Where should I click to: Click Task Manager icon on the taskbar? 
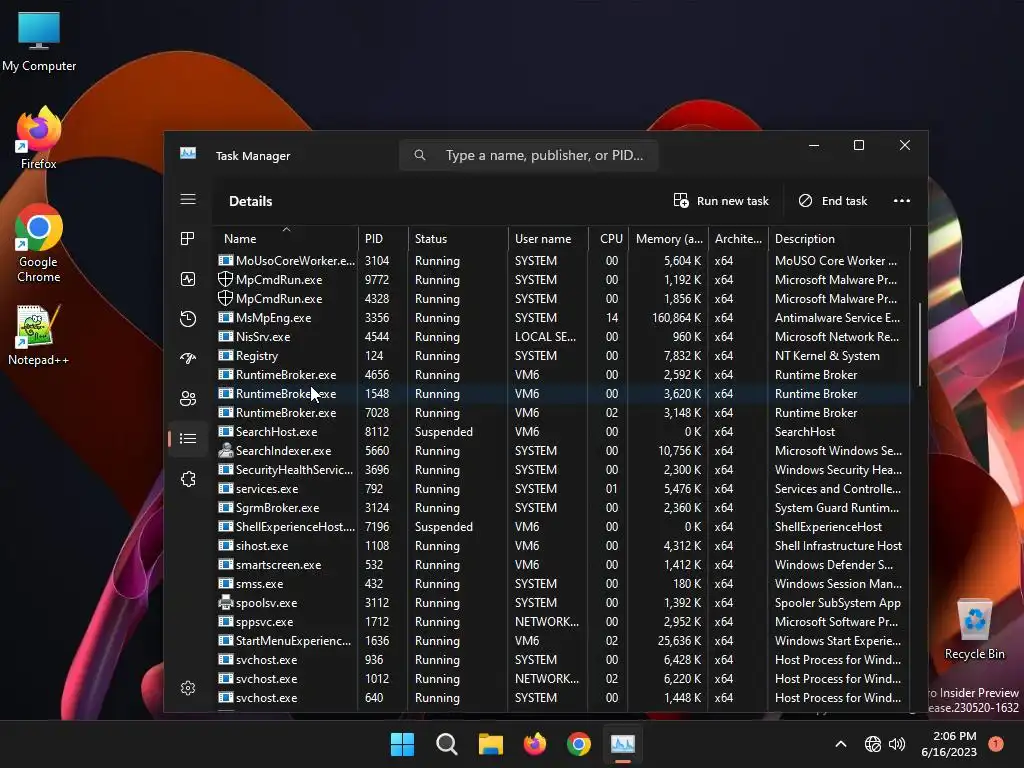tap(622, 744)
